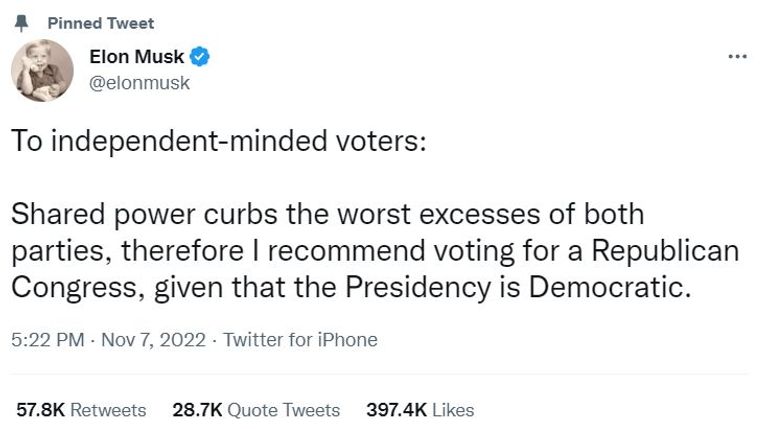This screenshot has width=768, height=429.
Task: Open the three-dot more options menu
Action: [x=738, y=56]
